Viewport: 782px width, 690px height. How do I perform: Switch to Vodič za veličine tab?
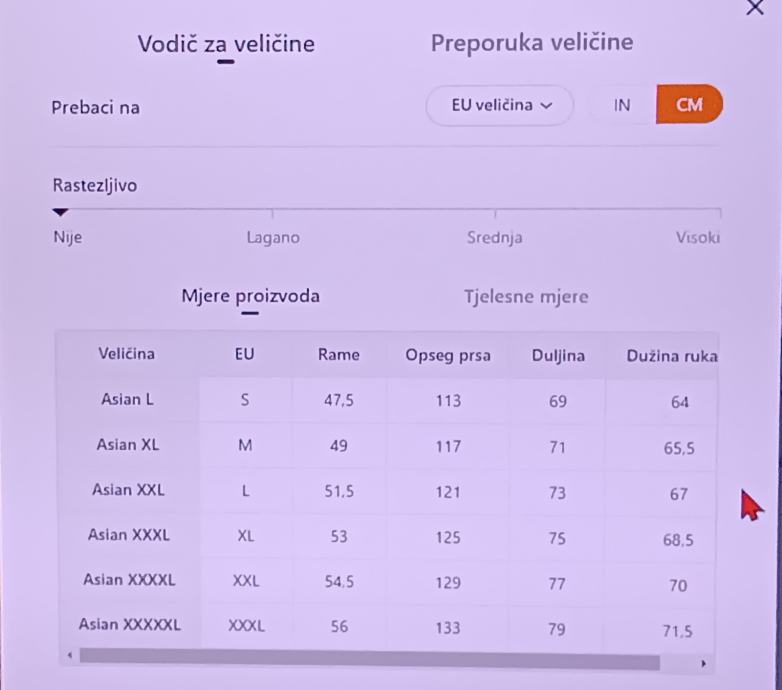pyautogui.click(x=226, y=44)
